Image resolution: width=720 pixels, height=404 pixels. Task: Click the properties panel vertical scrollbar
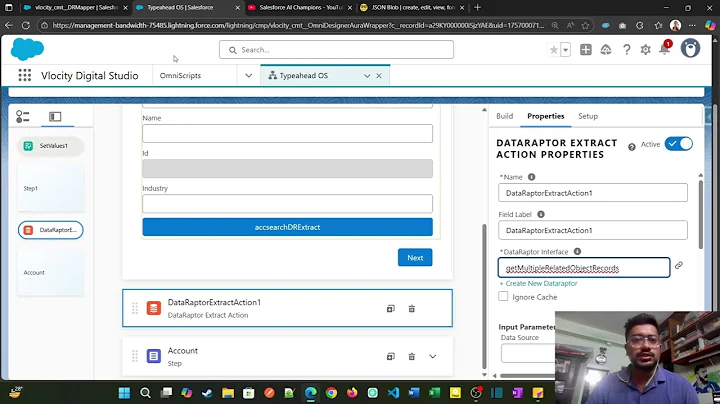[x=700, y=215]
